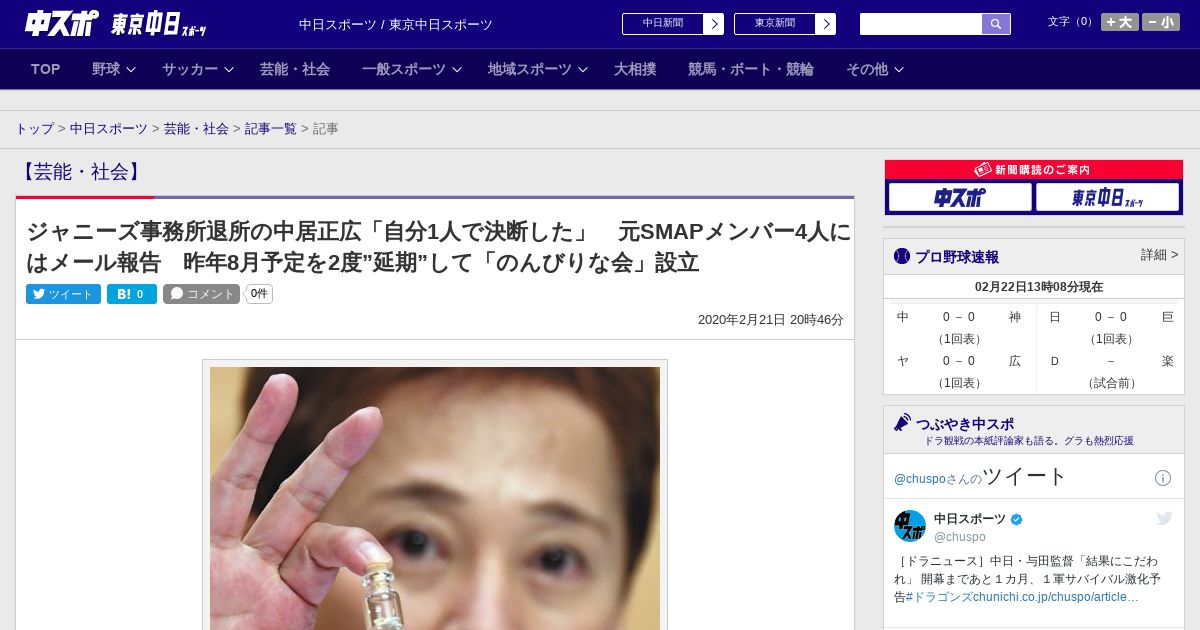The height and width of the screenshot is (630, 1200).
Task: Select 大相撲 in navigation bar
Action: point(635,69)
